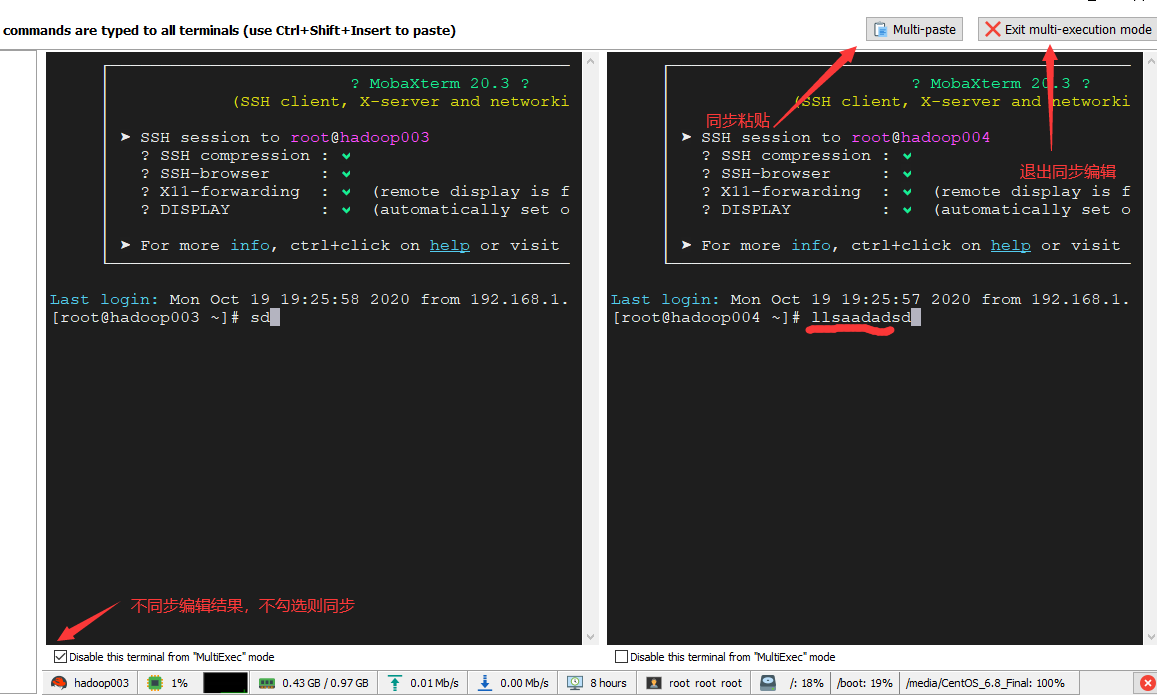
Task: Click '1%' CPU usage value
Action: click(179, 683)
